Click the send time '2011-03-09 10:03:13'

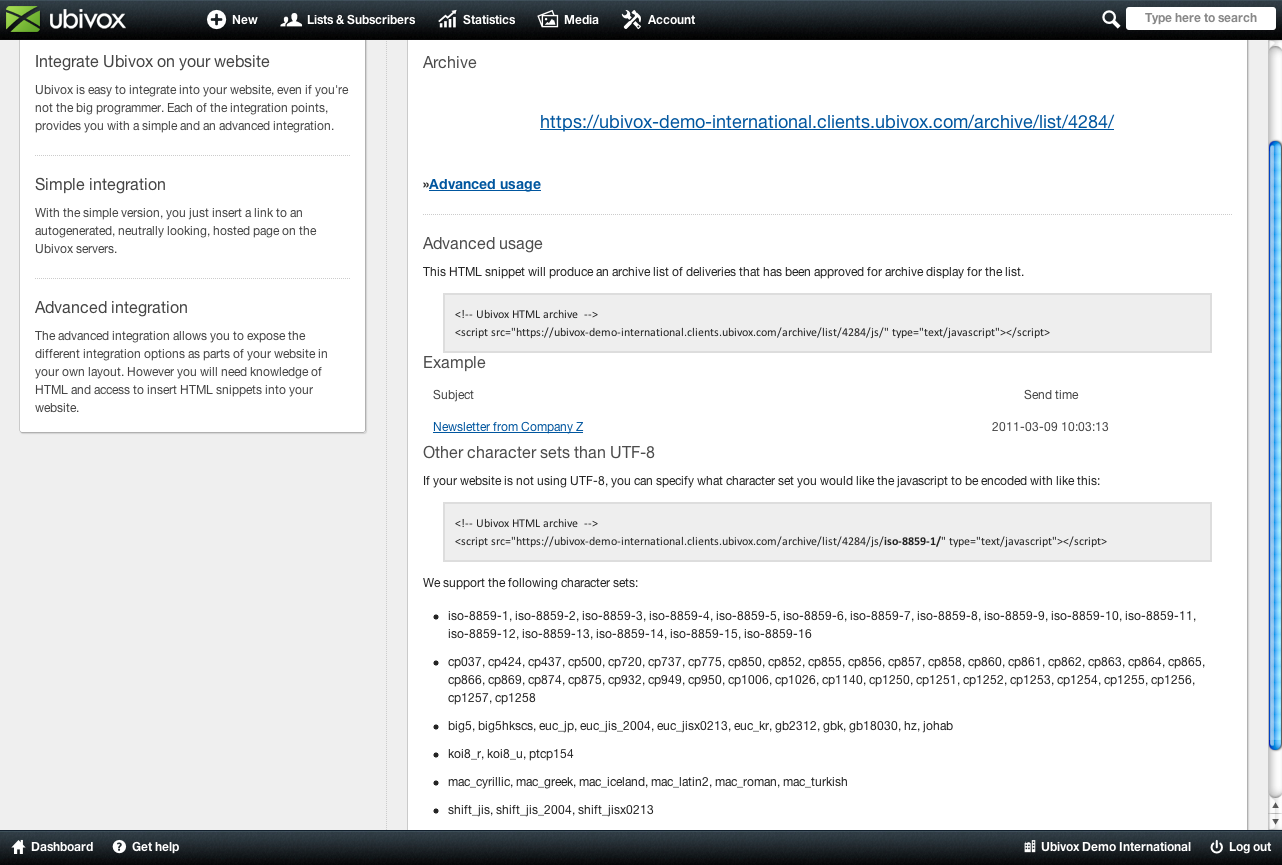[x=1050, y=427]
